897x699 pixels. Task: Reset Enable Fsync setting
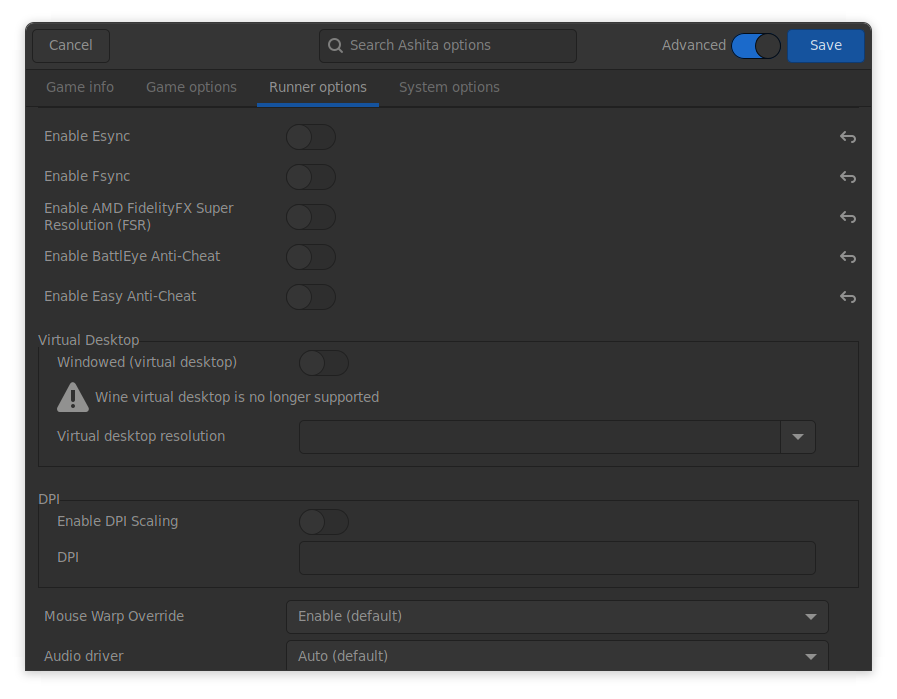tap(847, 177)
